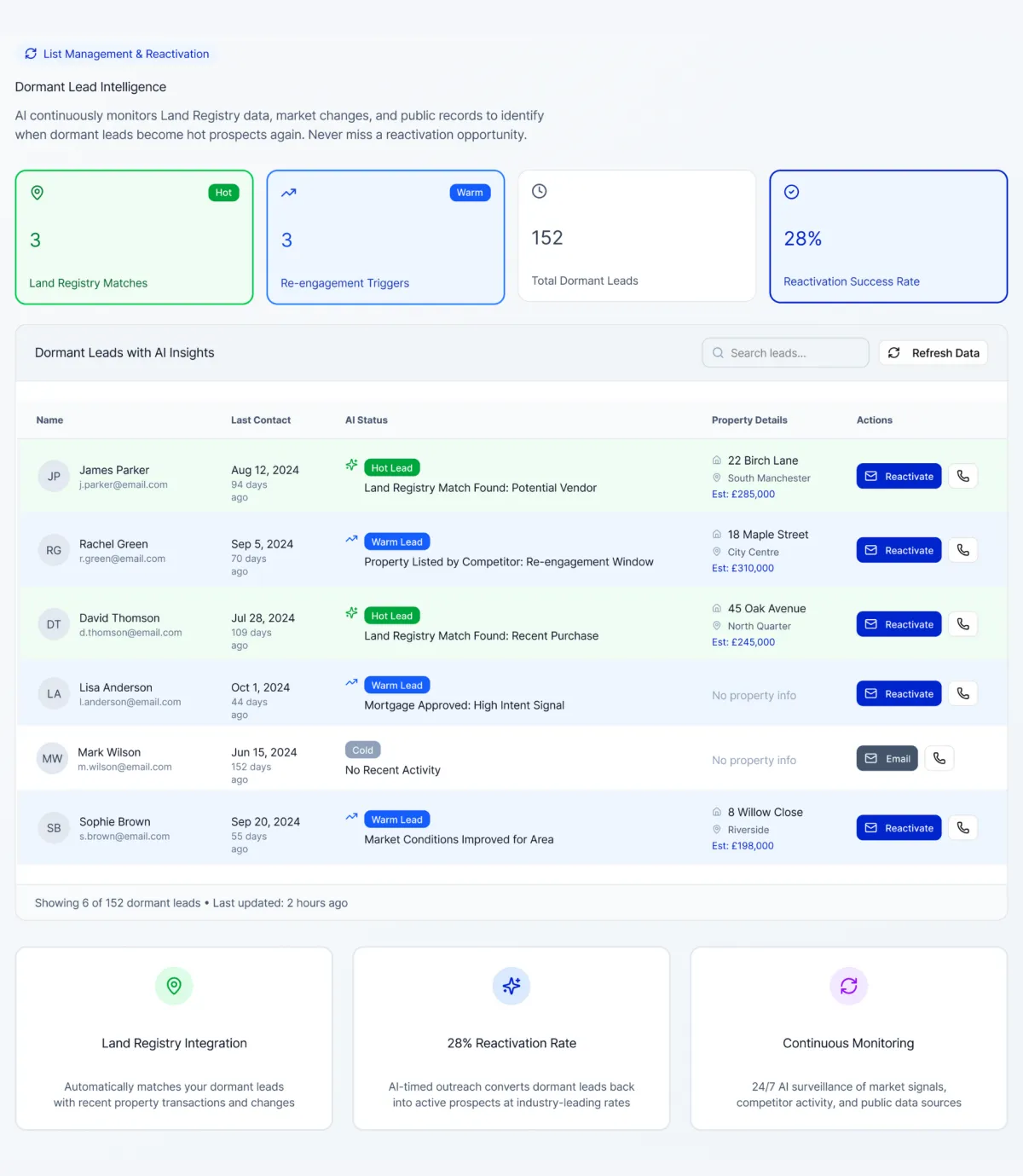Click the sparkle icon beside David Thomson's Hot Lead
1023x1176 pixels.
coord(351,613)
